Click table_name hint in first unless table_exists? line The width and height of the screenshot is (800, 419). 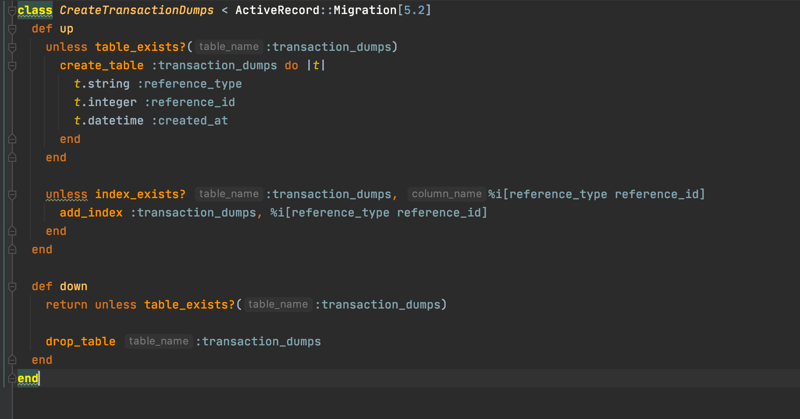pos(229,47)
